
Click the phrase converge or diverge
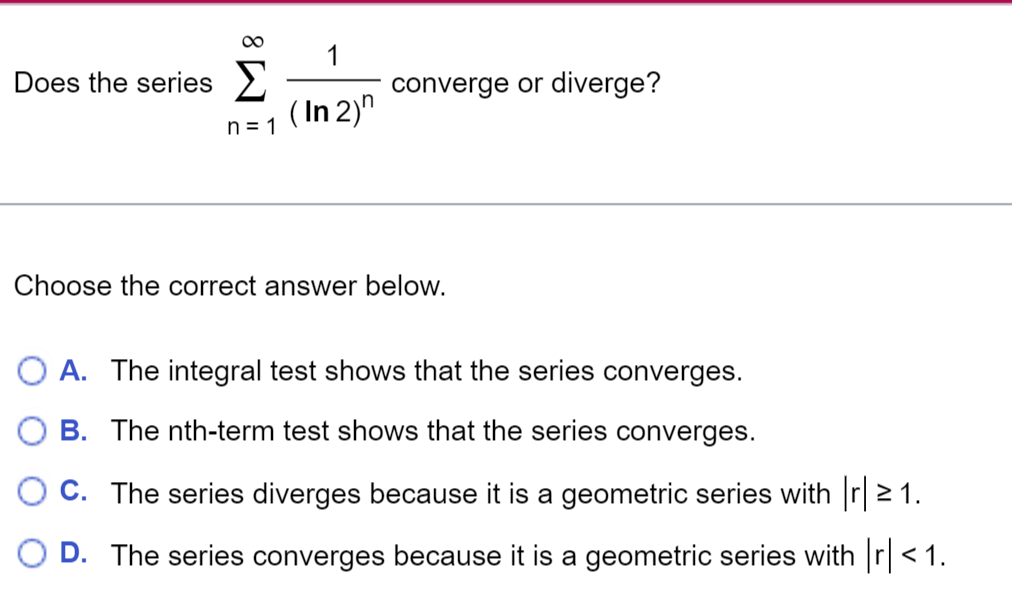pos(524,83)
